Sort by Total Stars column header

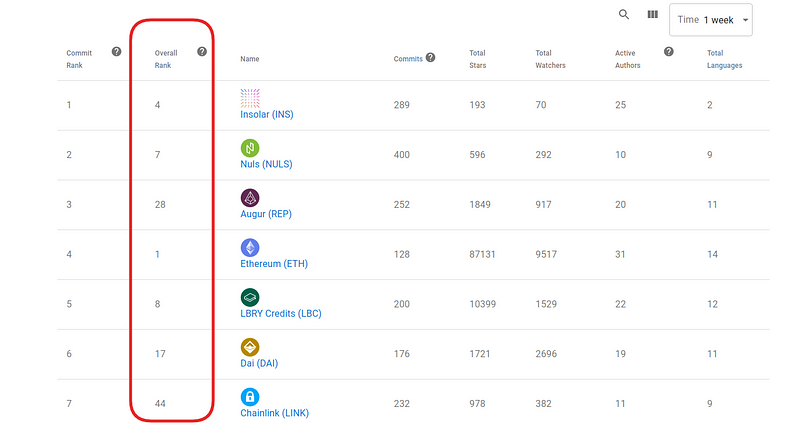coord(478,59)
